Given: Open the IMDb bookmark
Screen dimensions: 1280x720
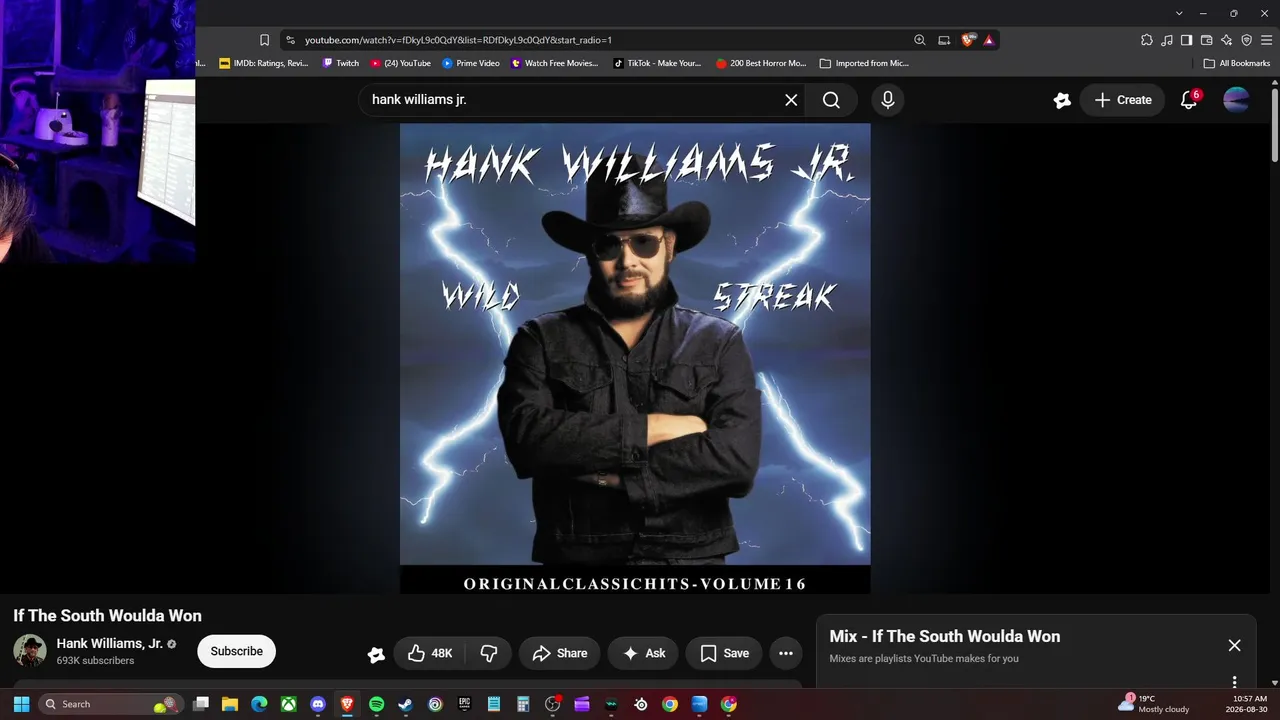Looking at the screenshot, I should coord(264,63).
